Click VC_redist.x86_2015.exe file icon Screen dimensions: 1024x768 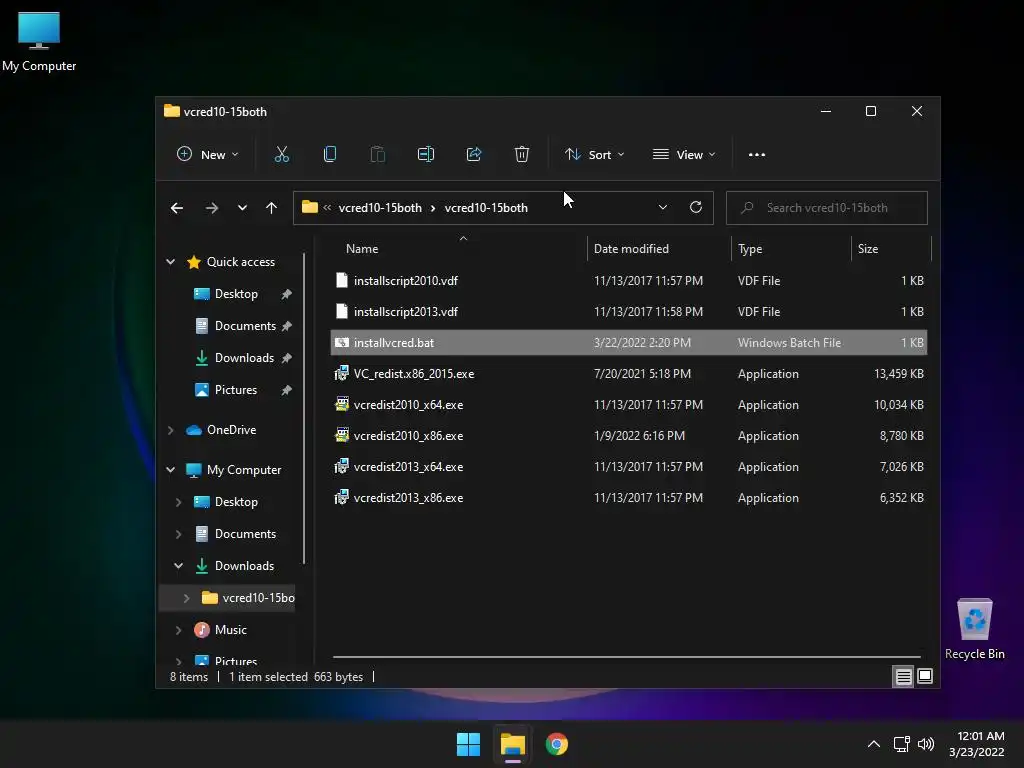(x=341, y=374)
